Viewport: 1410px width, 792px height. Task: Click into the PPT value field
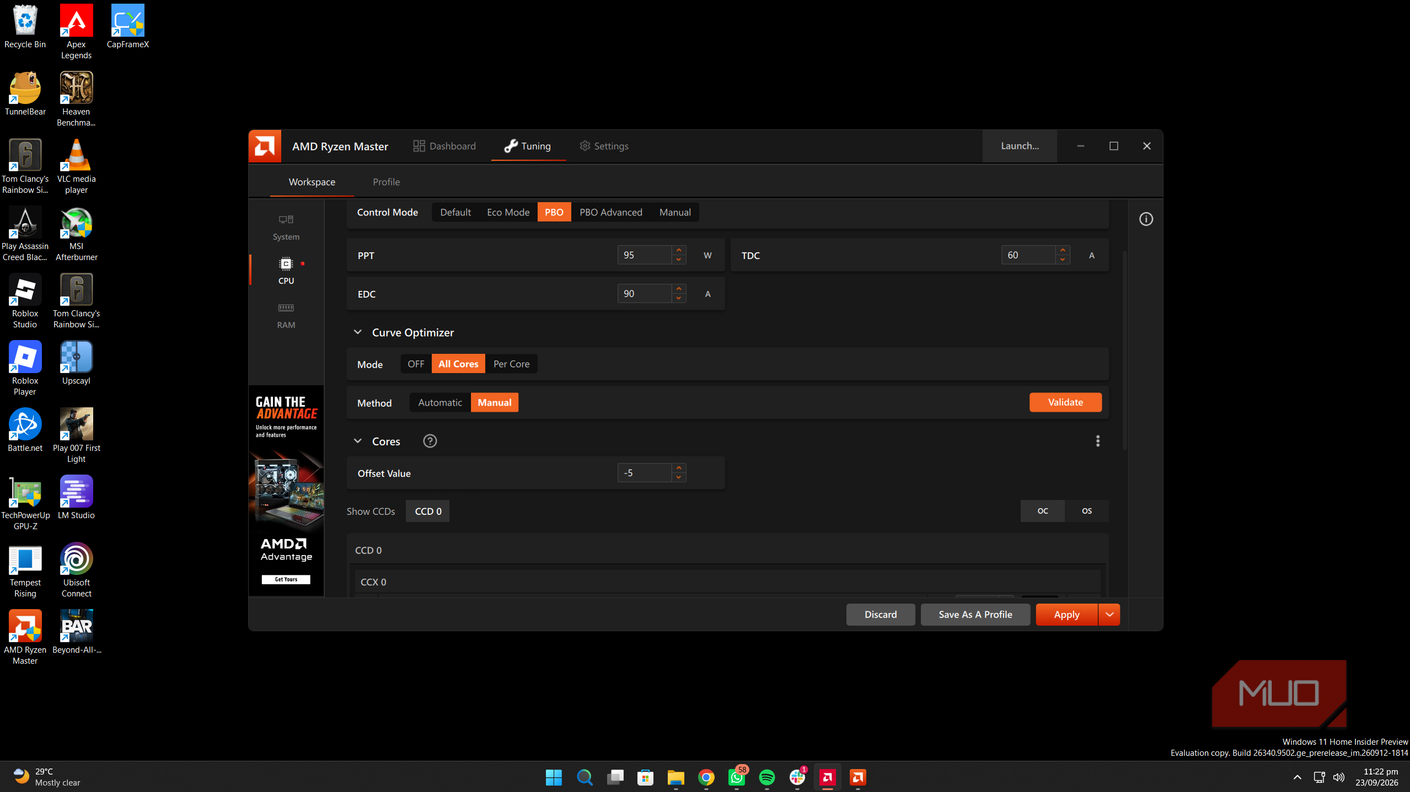tap(645, 255)
